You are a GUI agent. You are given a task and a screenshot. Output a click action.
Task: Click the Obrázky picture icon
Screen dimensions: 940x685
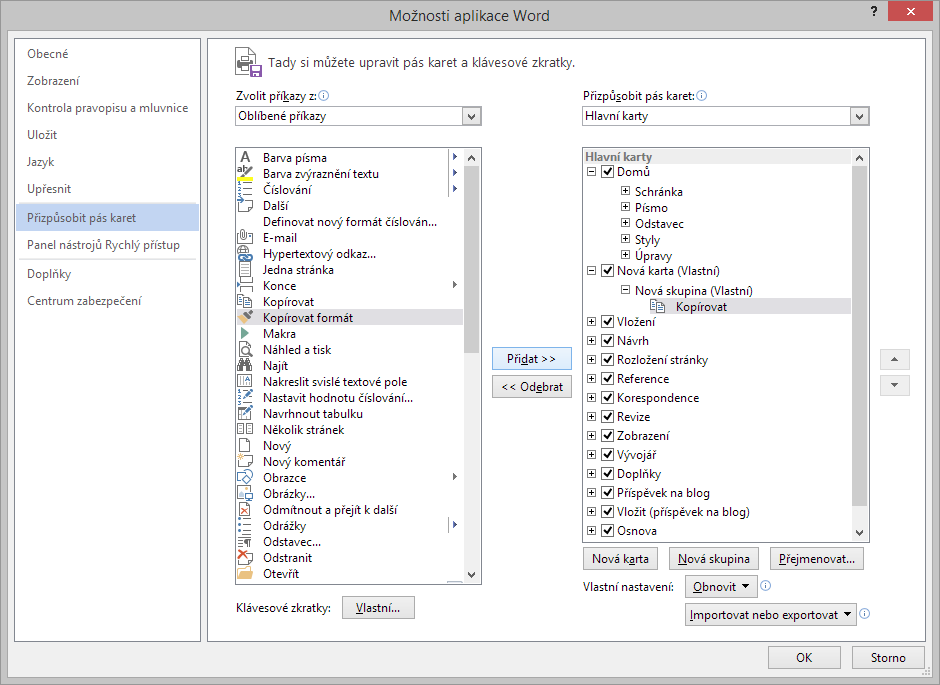245,493
